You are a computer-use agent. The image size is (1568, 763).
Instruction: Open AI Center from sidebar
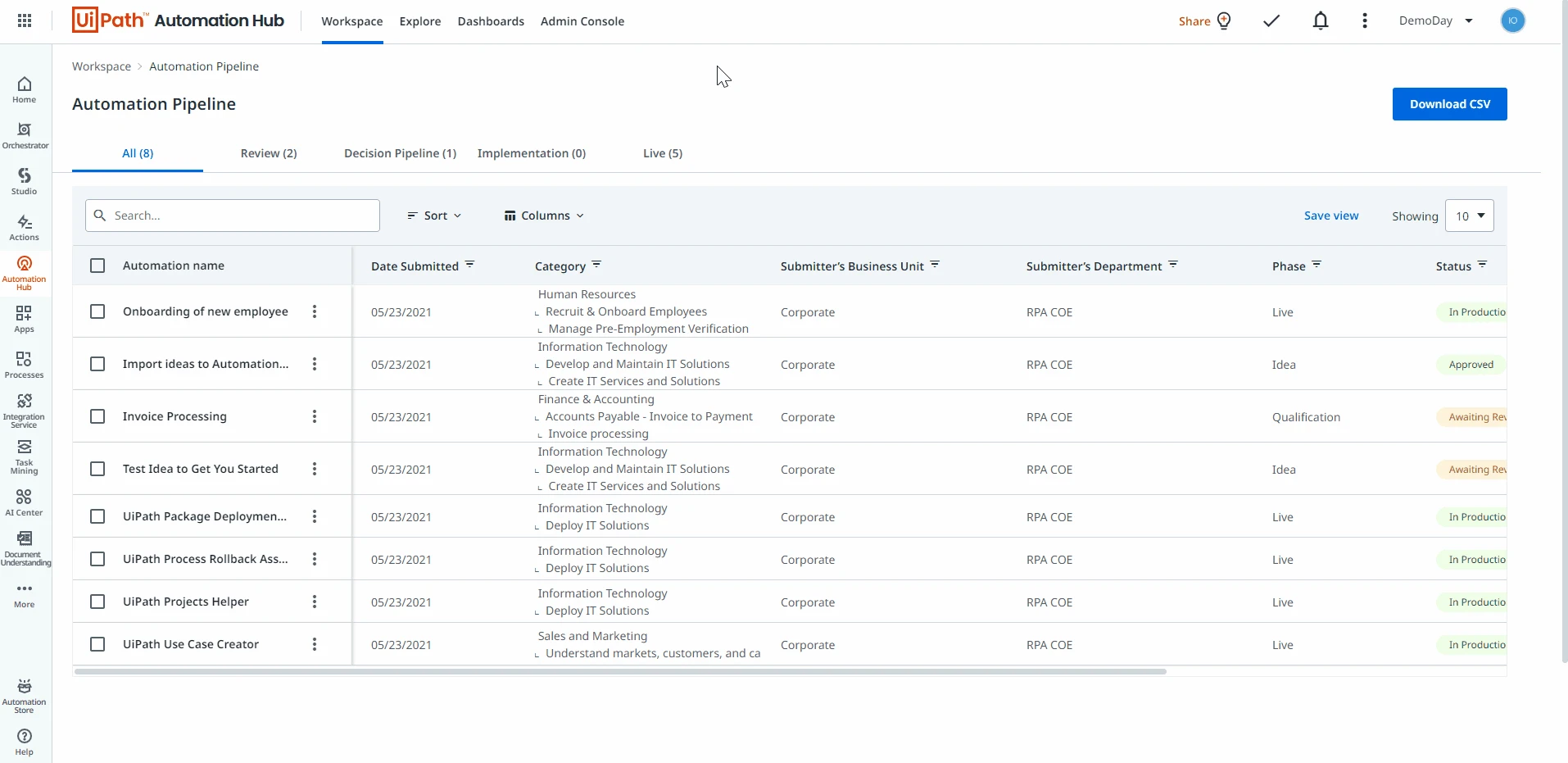[x=25, y=502]
